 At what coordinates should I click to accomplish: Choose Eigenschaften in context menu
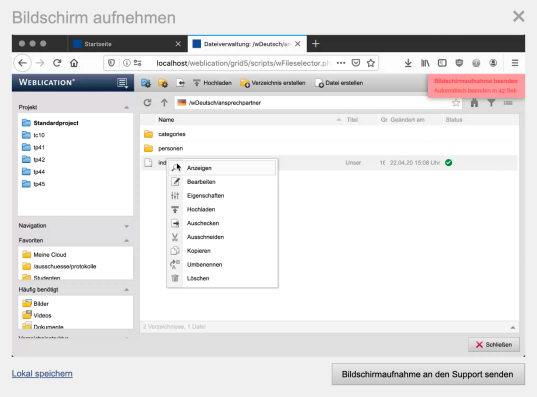coord(222,196)
